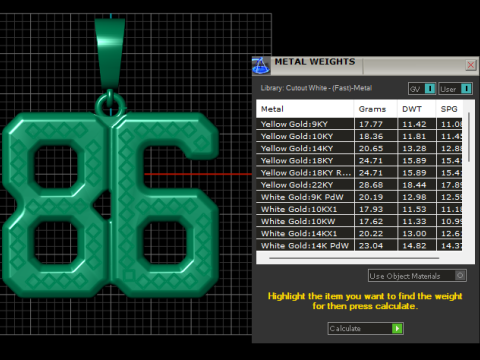The image size is (480, 360).
Task: Click the vertical scrollbar of the metal list
Action: 469,137
